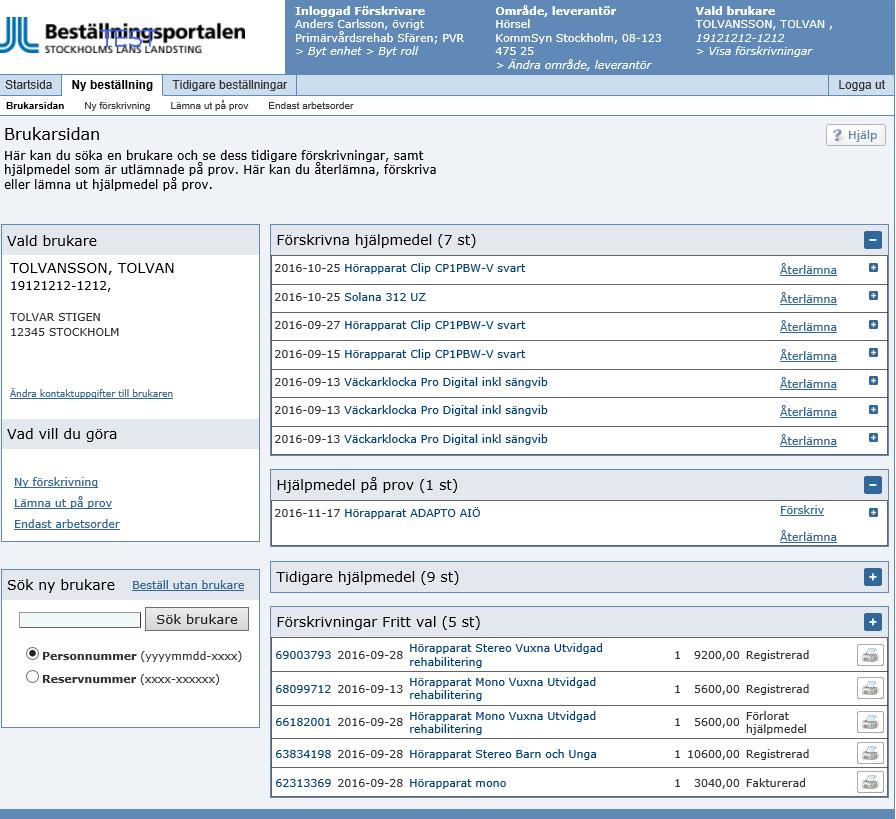Expand details for Hörapparat ADAPTO AIÖ row

[873, 513]
